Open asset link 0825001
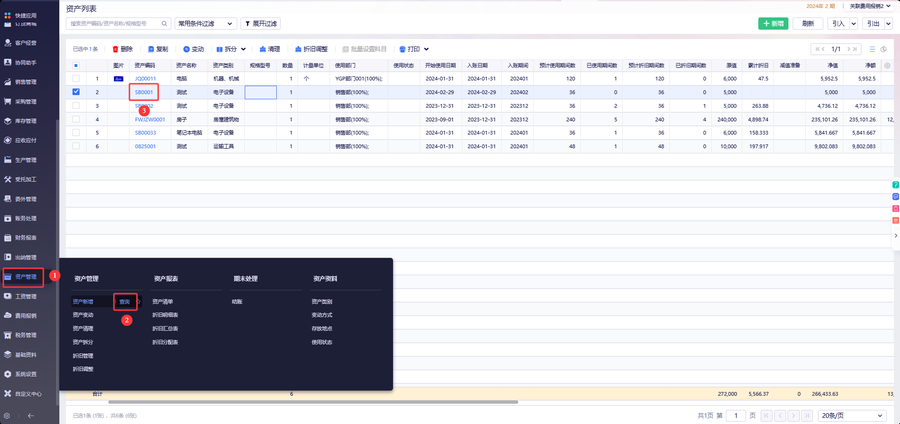 click(x=145, y=146)
